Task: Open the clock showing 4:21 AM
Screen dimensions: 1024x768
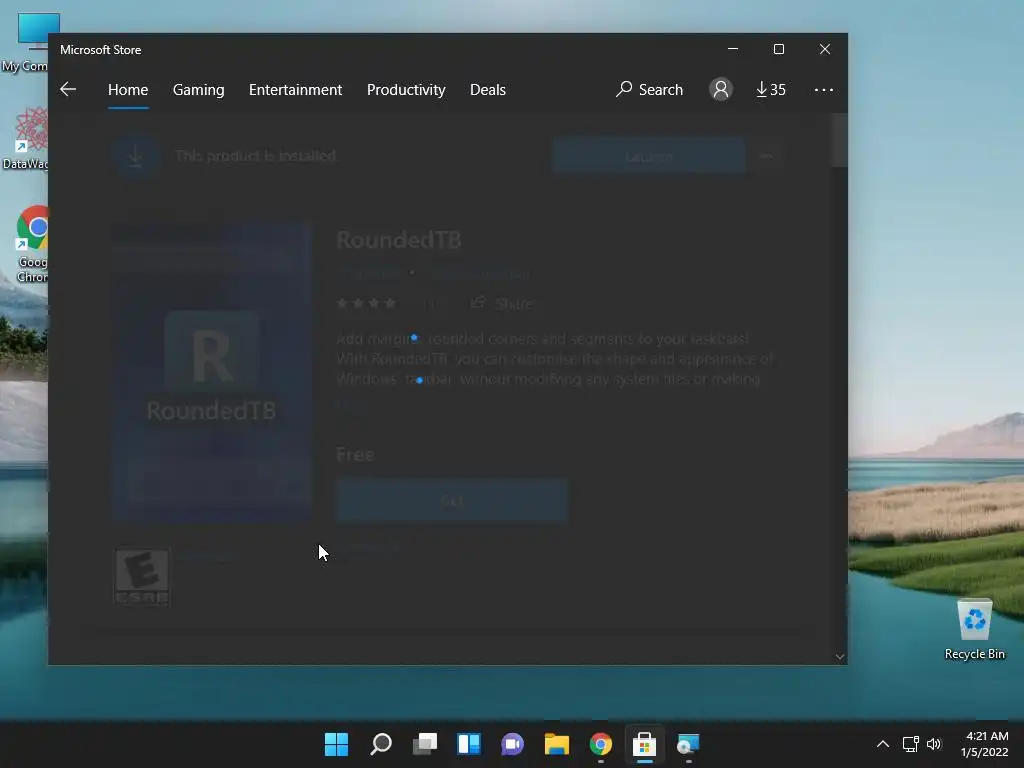Action: point(985,744)
